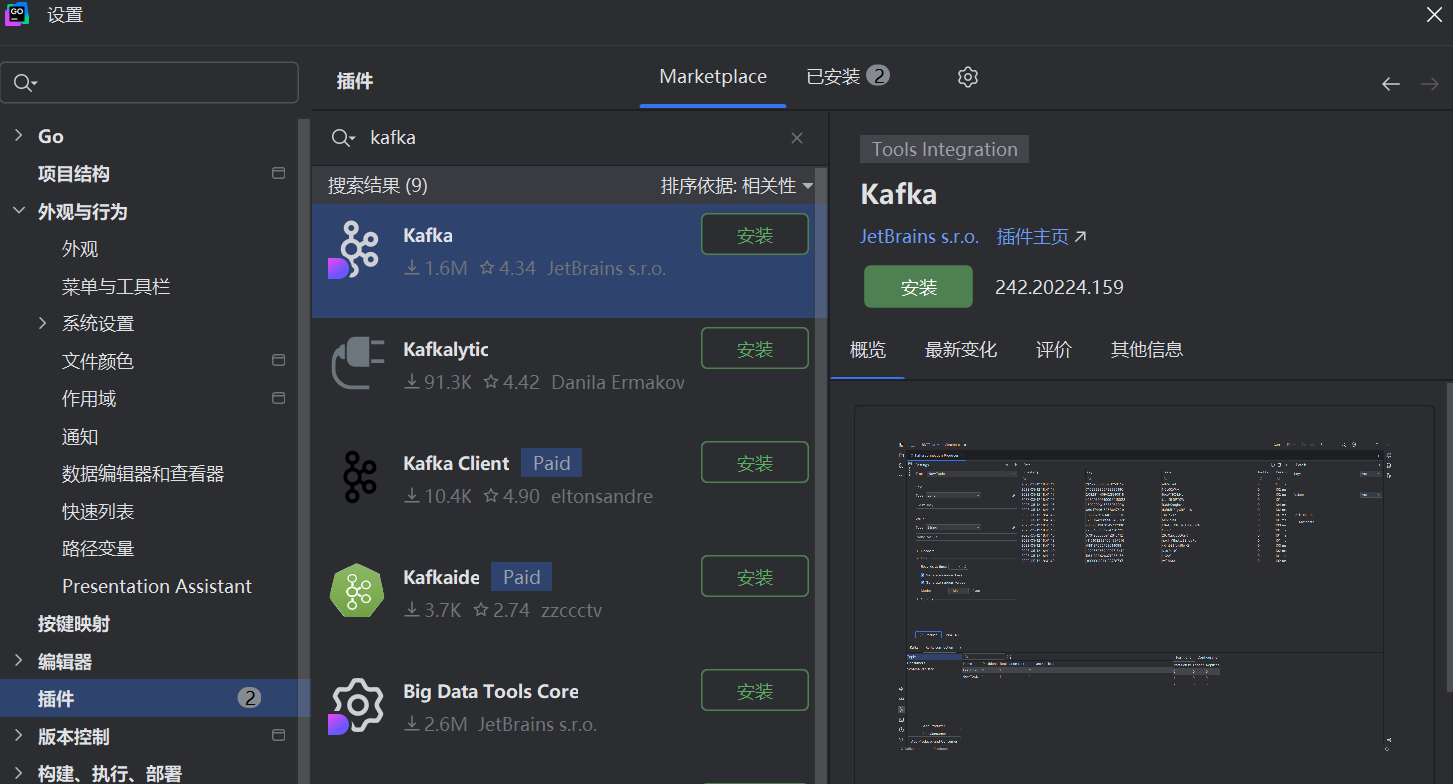Screen dimensions: 1453x784
Task: Collapse the 外观与行为 node
Action: (x=18, y=211)
